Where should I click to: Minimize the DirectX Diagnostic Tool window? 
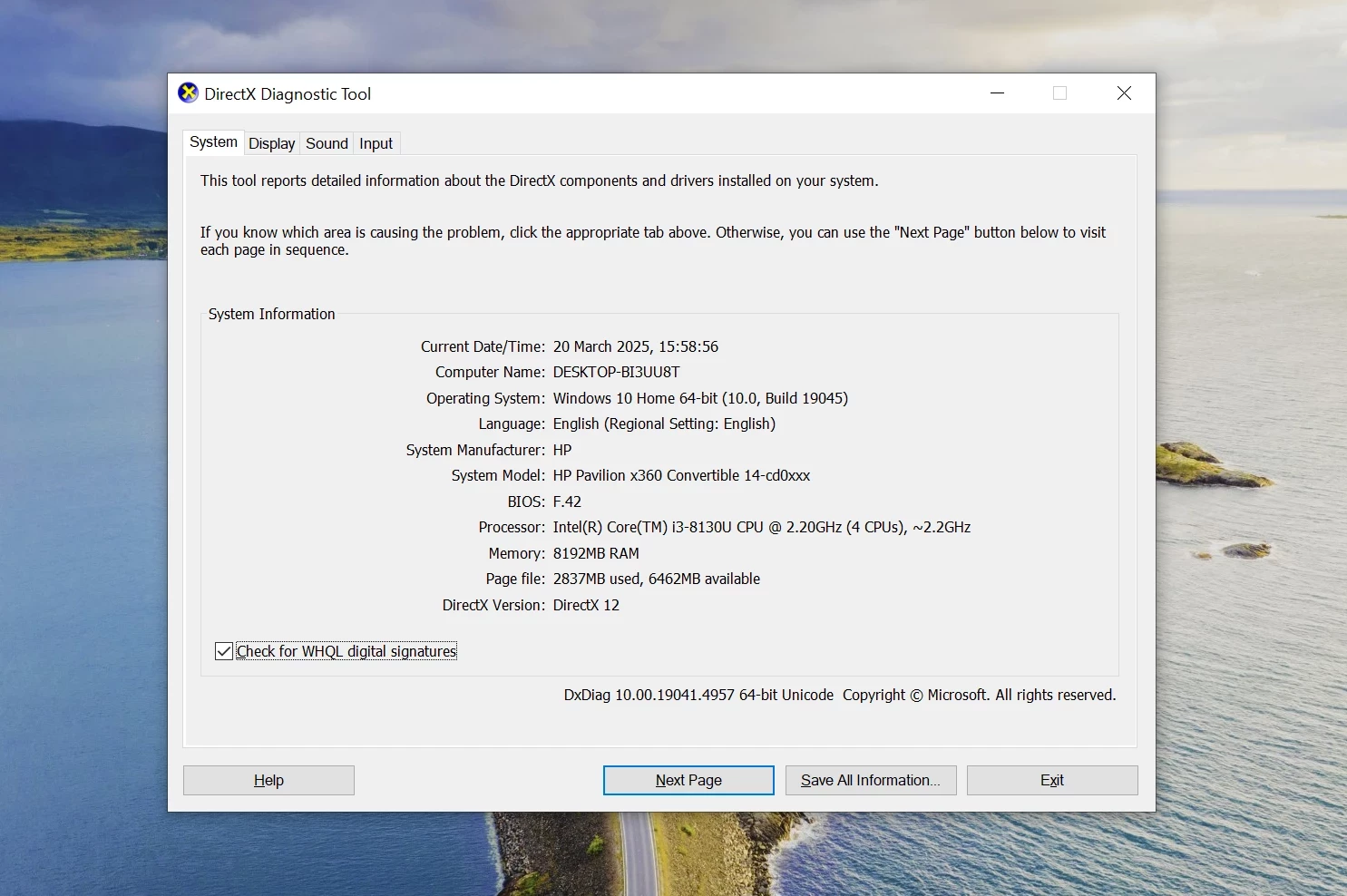[997, 93]
